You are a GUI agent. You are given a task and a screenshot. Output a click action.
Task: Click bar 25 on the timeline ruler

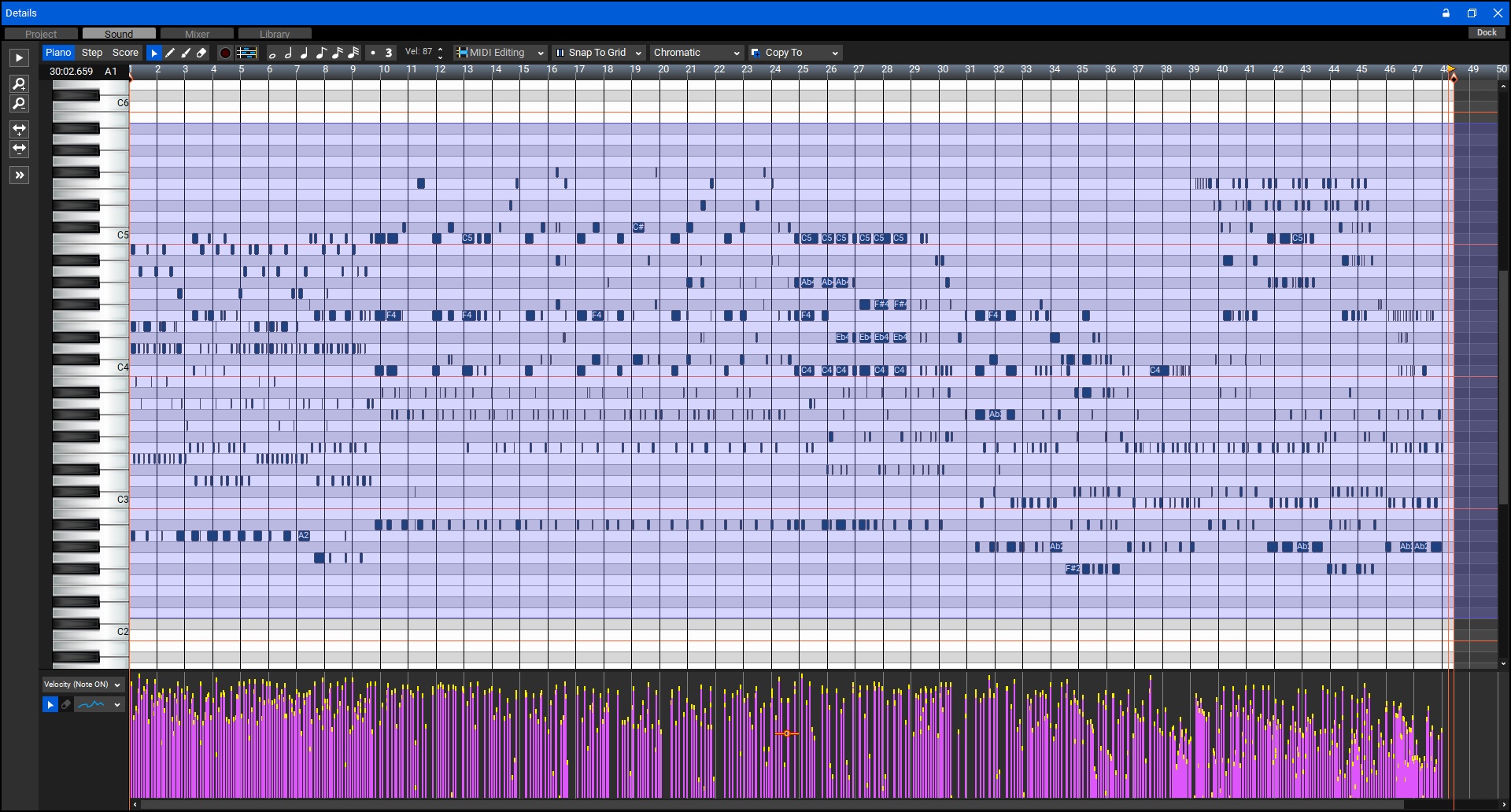[x=803, y=70]
